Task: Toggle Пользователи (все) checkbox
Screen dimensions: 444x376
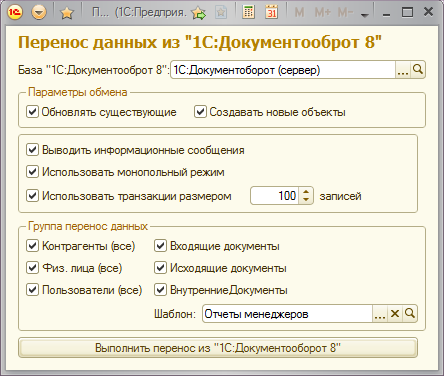Action: pyautogui.click(x=32, y=290)
